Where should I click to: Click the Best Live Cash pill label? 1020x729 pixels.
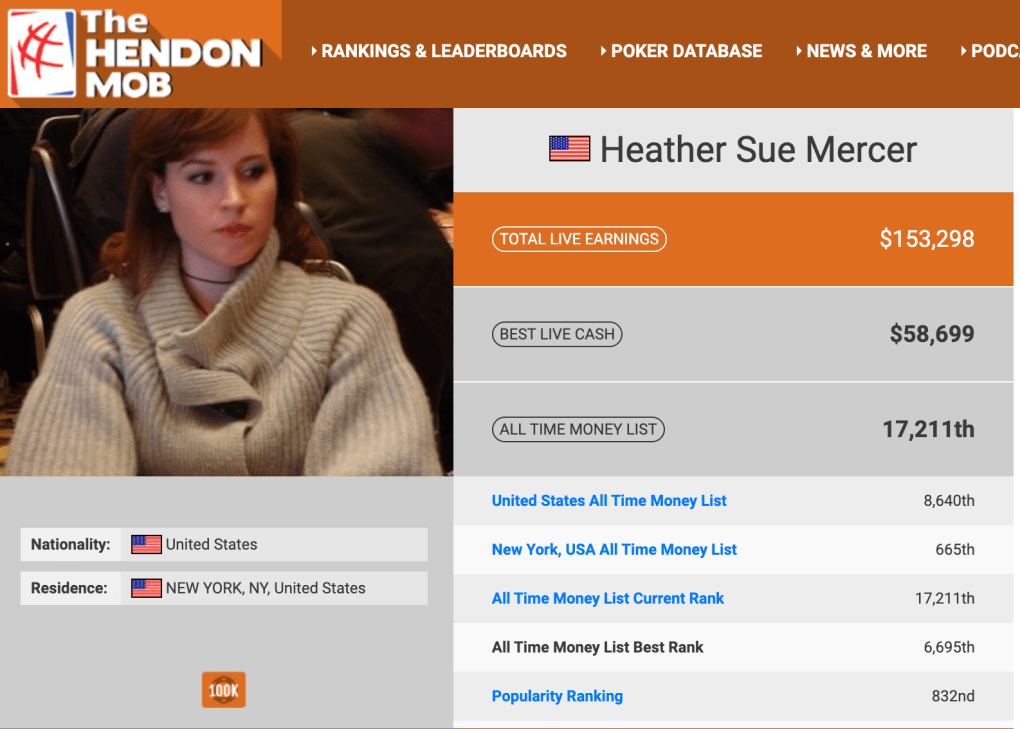(x=557, y=334)
